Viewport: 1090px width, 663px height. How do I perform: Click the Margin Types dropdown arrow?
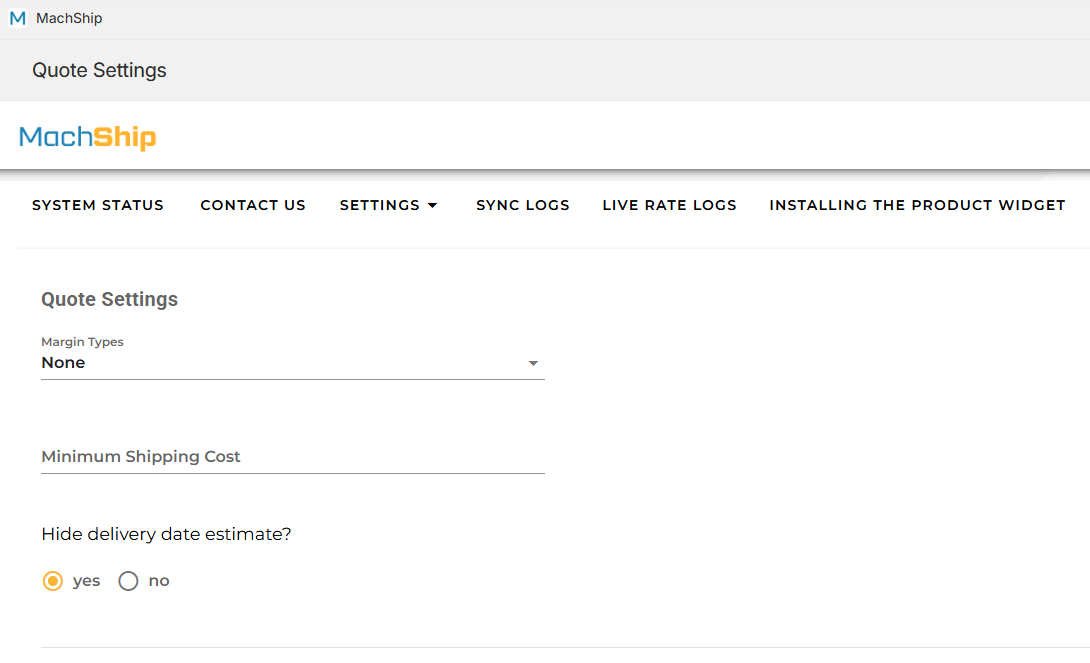click(x=533, y=363)
